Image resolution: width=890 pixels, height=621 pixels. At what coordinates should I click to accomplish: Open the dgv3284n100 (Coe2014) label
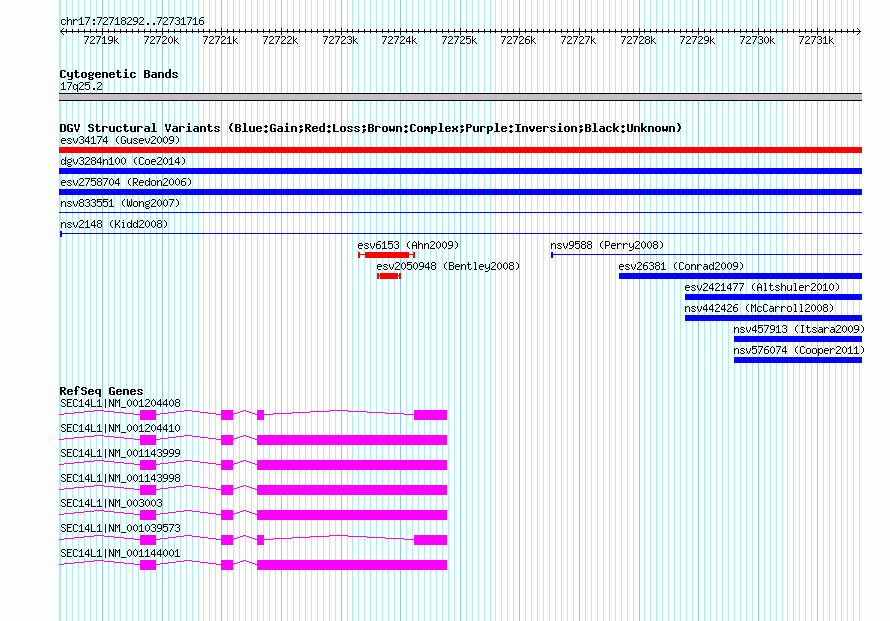click(123, 161)
